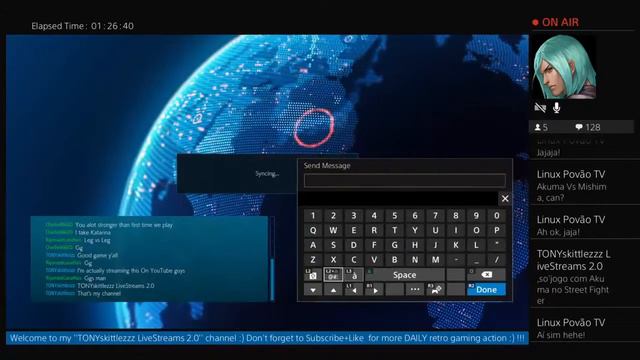
Task: Select the broadcaster avatar thumbnail
Action: pos(564,67)
